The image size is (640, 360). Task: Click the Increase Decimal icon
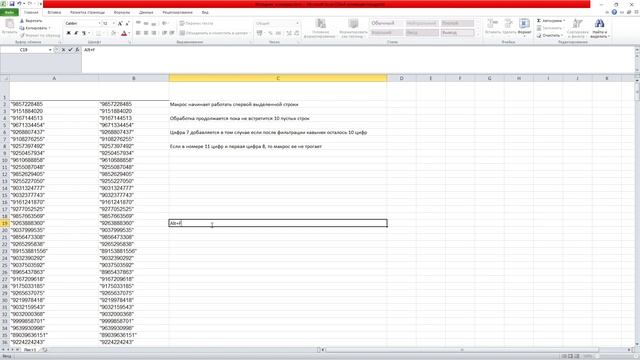pyautogui.click(x=289, y=33)
